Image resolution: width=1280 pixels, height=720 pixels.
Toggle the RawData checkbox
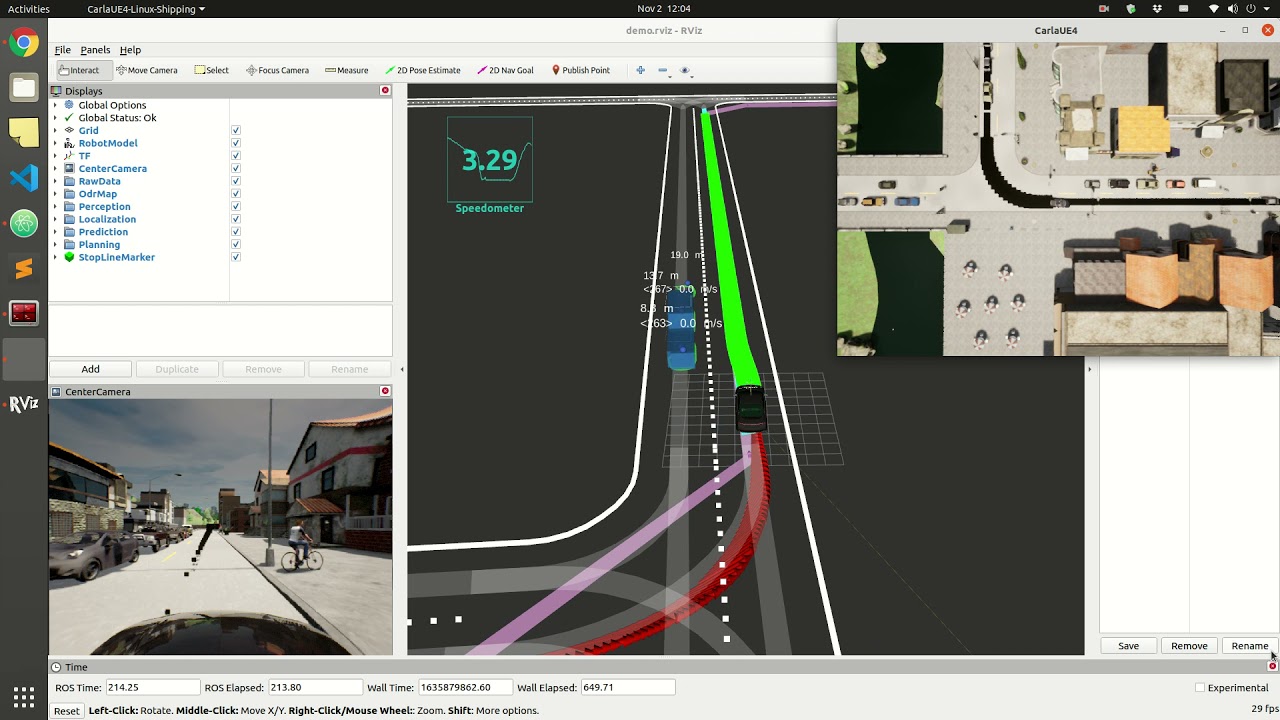[236, 181]
